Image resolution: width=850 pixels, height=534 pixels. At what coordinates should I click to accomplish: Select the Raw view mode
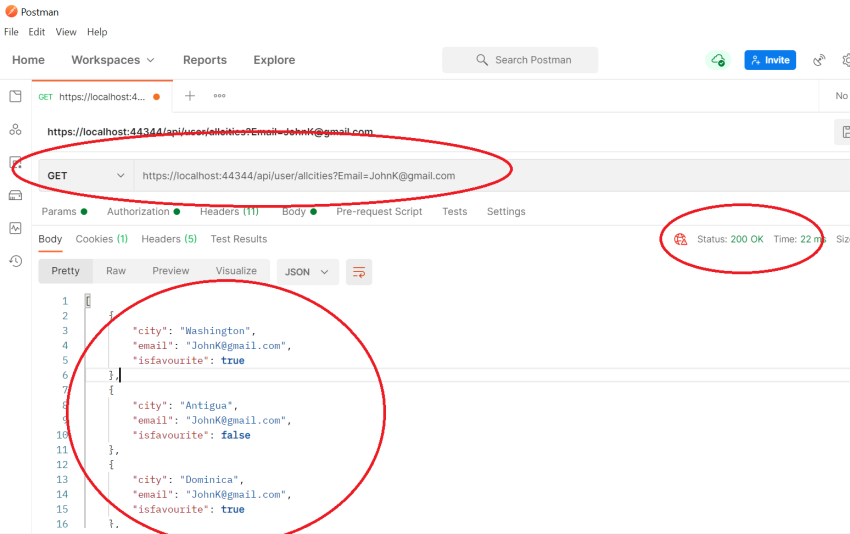coord(116,271)
